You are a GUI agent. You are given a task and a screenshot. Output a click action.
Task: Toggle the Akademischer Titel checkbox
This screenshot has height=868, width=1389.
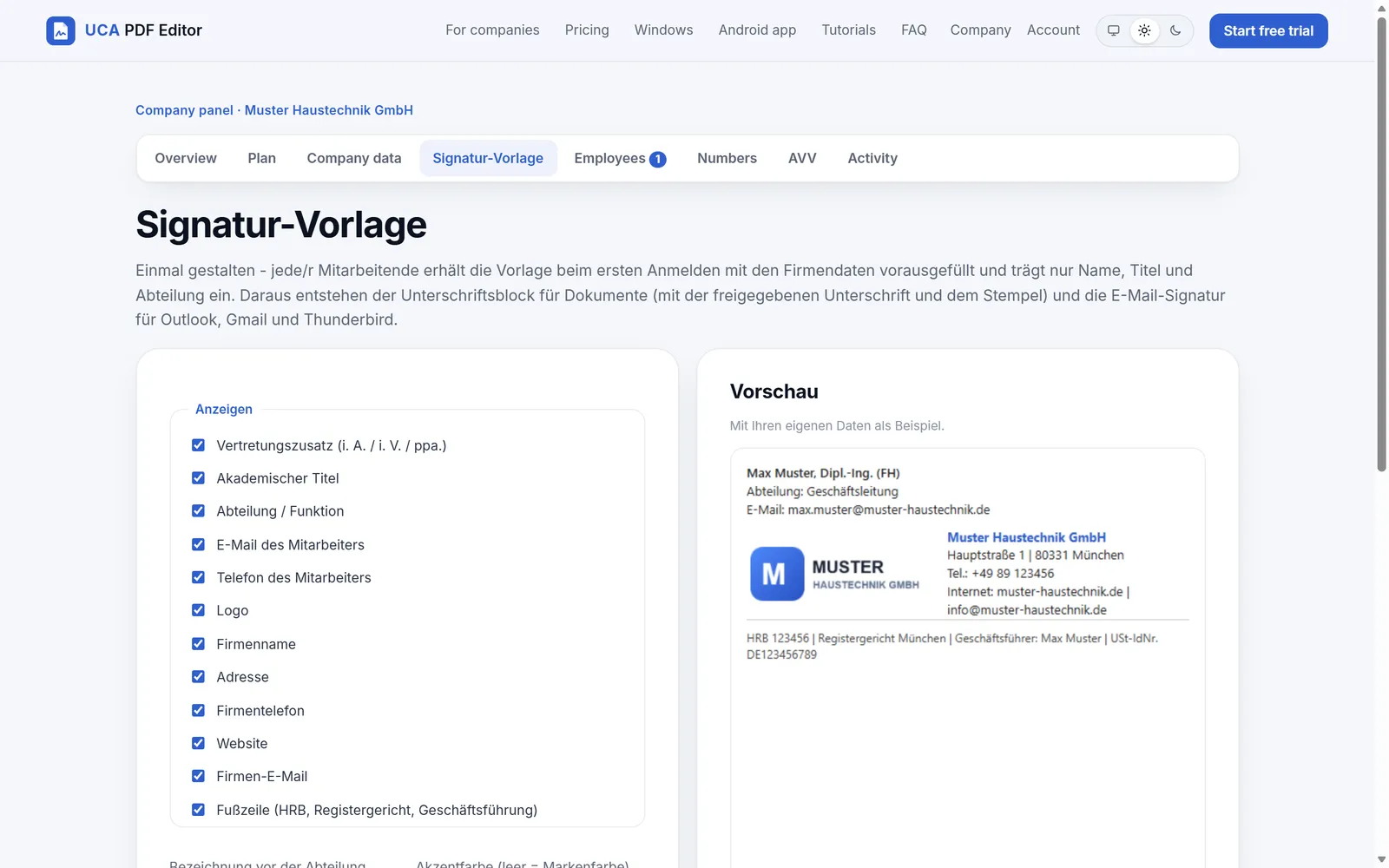click(198, 478)
